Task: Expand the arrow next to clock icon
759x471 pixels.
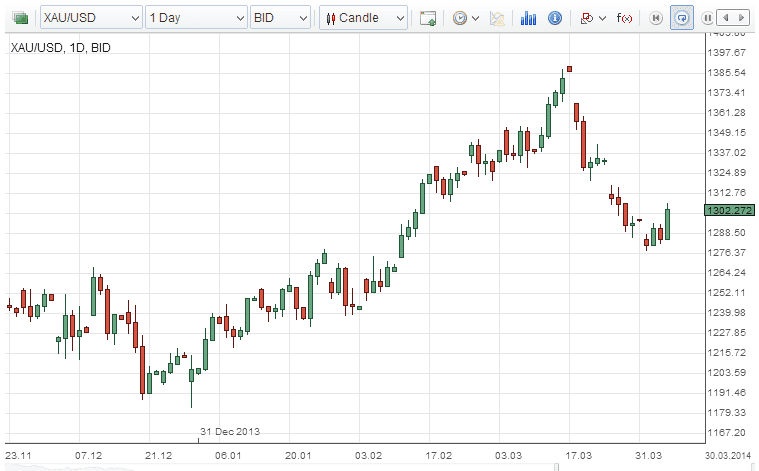Action: coord(475,18)
